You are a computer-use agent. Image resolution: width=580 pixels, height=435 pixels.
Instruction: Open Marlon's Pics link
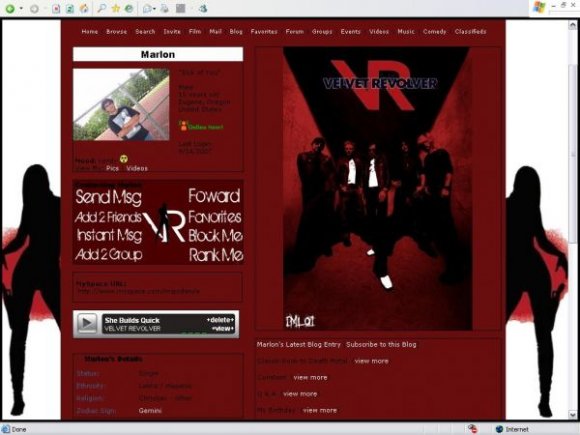112,168
